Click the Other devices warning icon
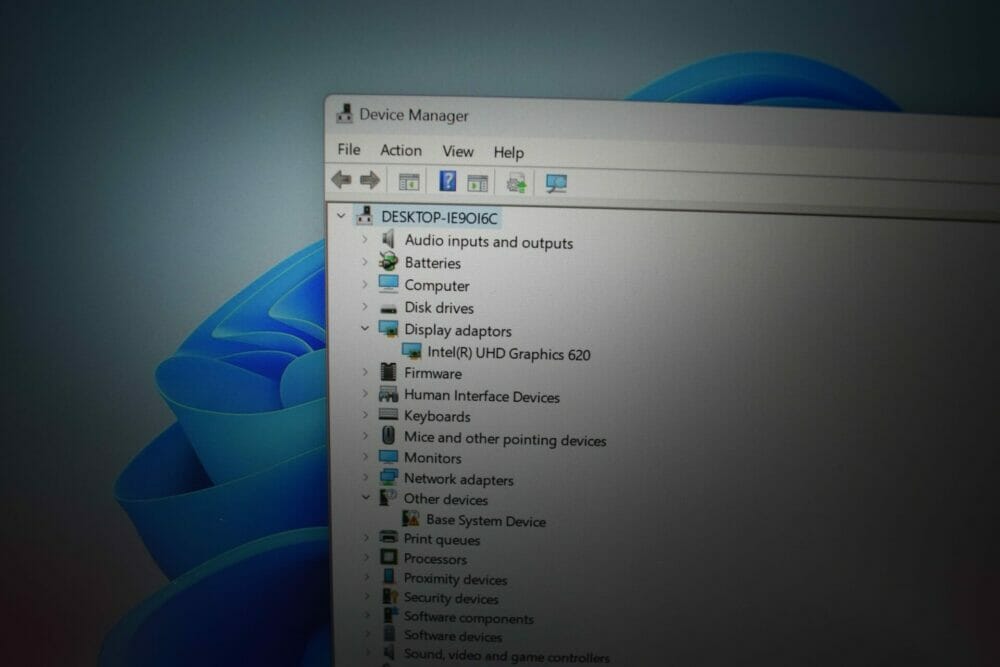Viewport: 1000px width, 667px height. pos(388,497)
